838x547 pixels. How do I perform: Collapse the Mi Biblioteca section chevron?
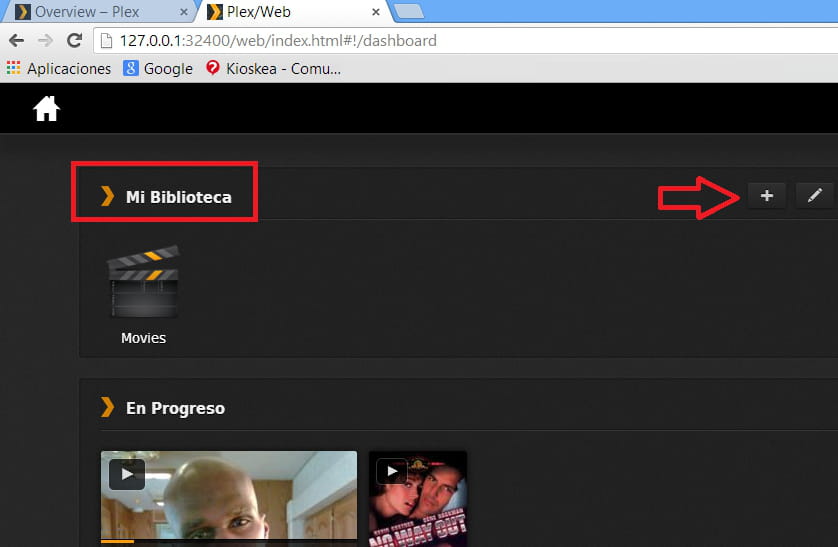click(x=108, y=197)
